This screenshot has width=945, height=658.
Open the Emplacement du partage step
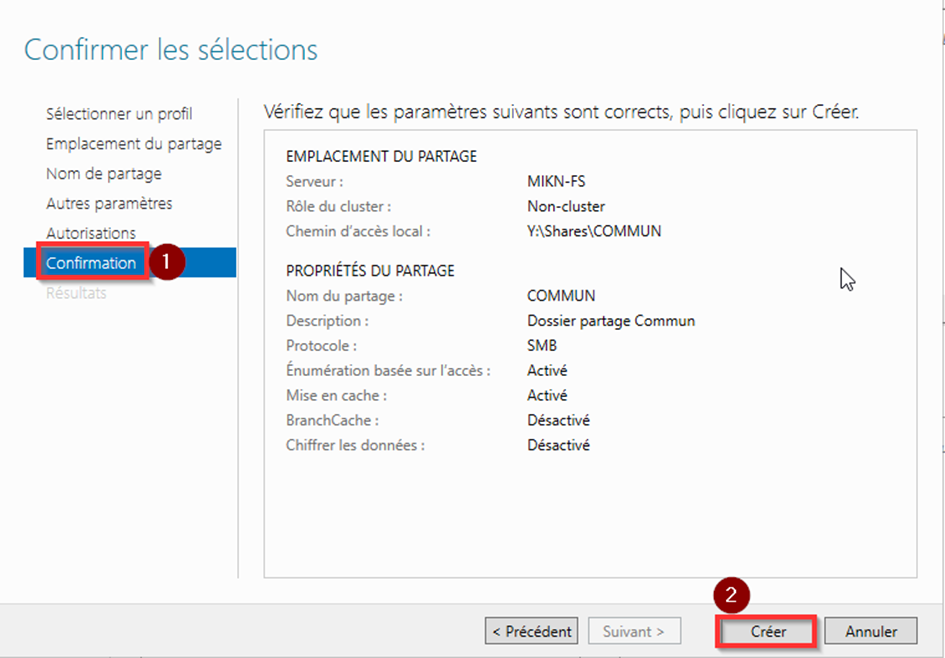(x=134, y=144)
